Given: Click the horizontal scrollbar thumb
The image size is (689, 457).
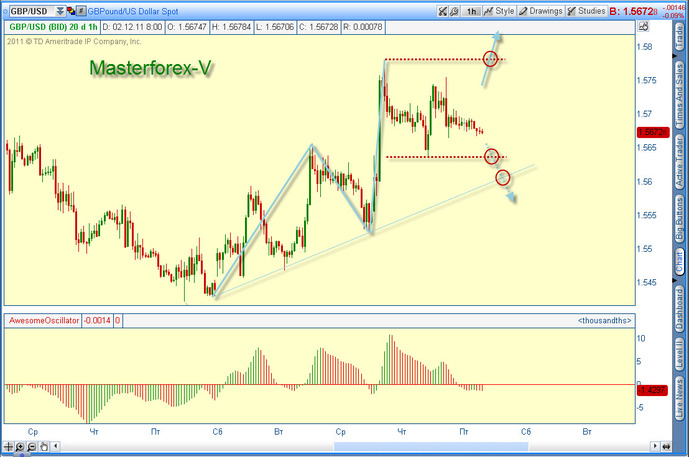Looking at the screenshot, I should 431,447.
